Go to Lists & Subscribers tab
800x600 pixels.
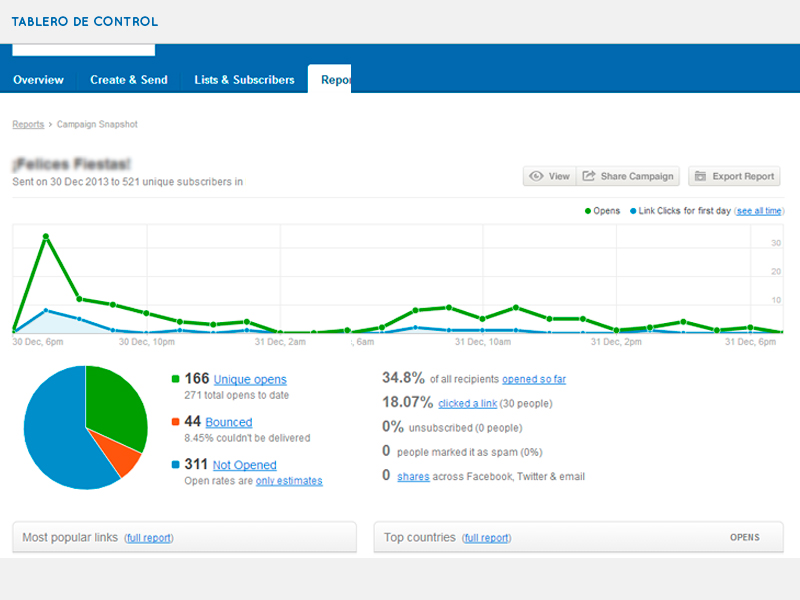[x=244, y=80]
